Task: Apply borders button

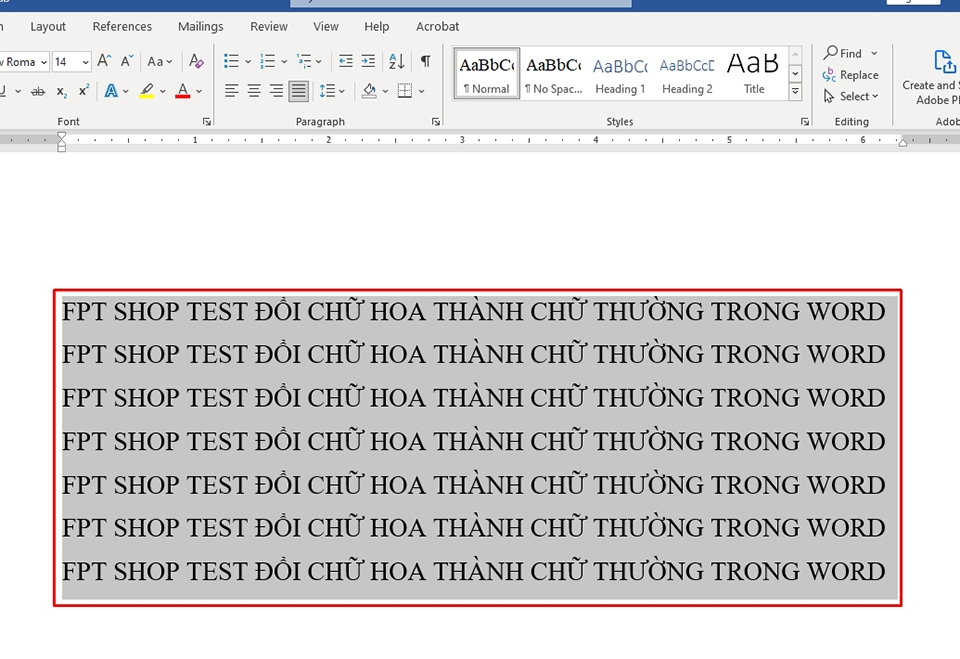Action: tap(405, 91)
